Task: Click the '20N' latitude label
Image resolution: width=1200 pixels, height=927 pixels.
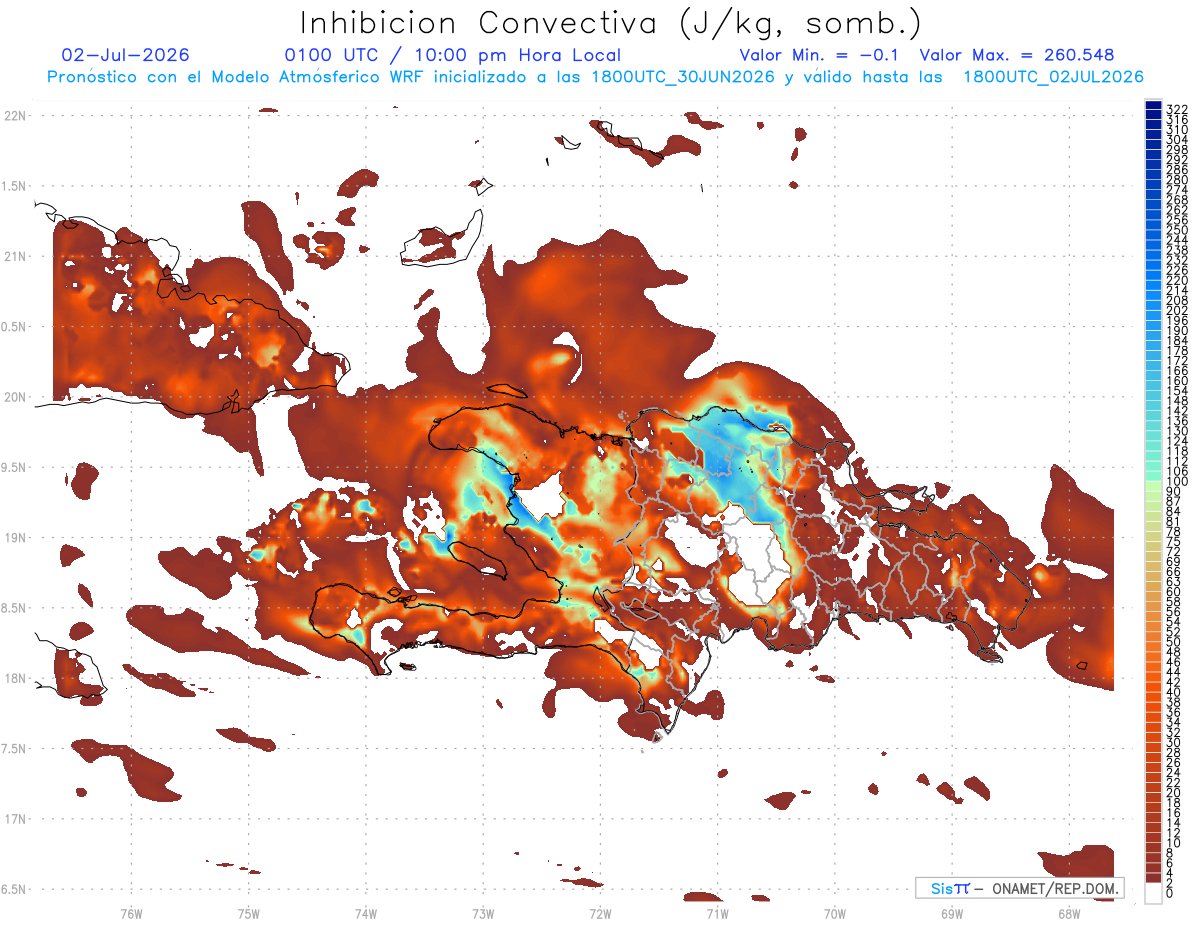Action: click(15, 397)
